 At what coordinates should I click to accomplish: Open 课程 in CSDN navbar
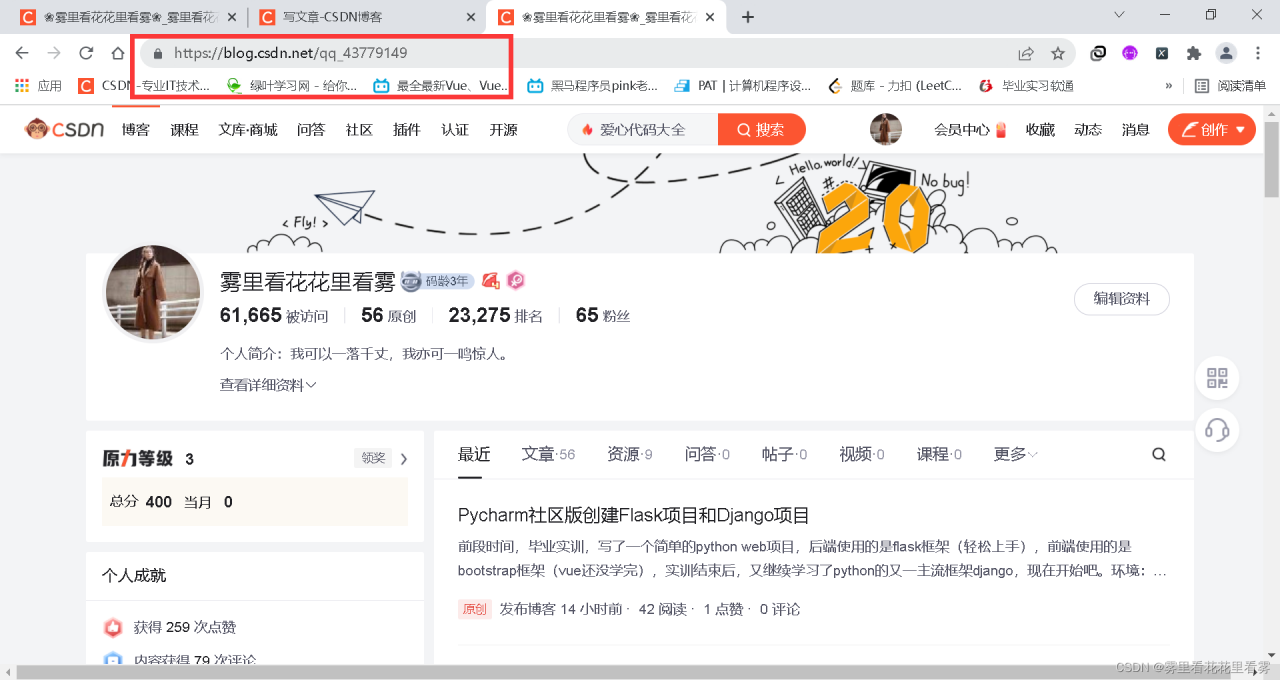coord(184,129)
